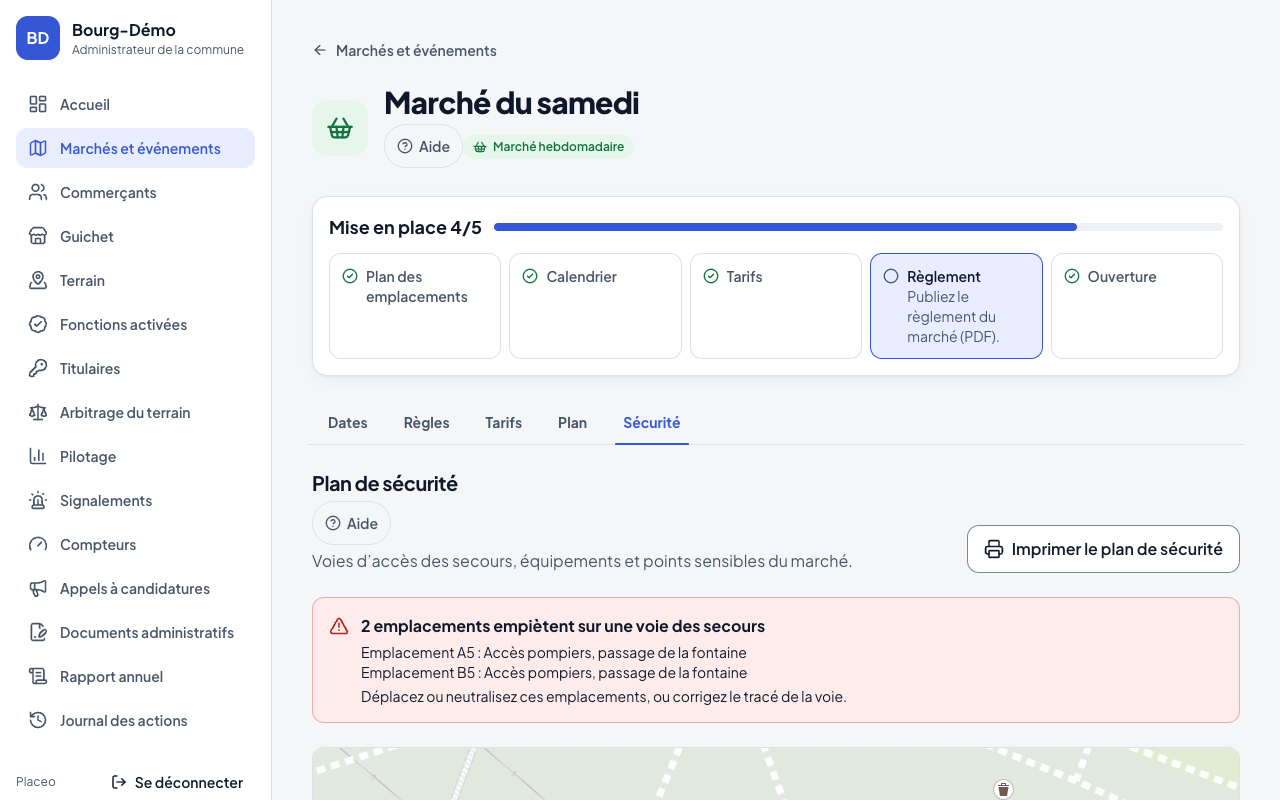Click the Emplacement A5 warning line
Screen dimensions: 1280x800
pyautogui.click(x=554, y=653)
